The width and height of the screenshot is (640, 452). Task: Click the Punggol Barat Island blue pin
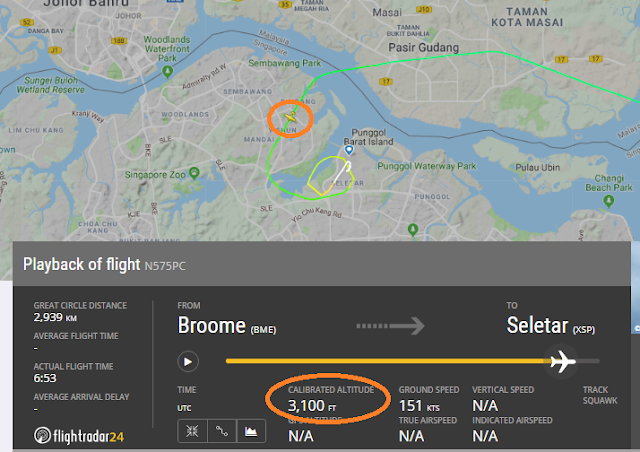pos(349,150)
